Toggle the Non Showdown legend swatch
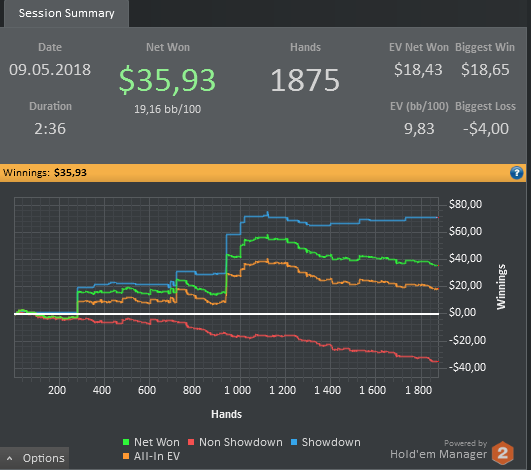 tap(191, 442)
